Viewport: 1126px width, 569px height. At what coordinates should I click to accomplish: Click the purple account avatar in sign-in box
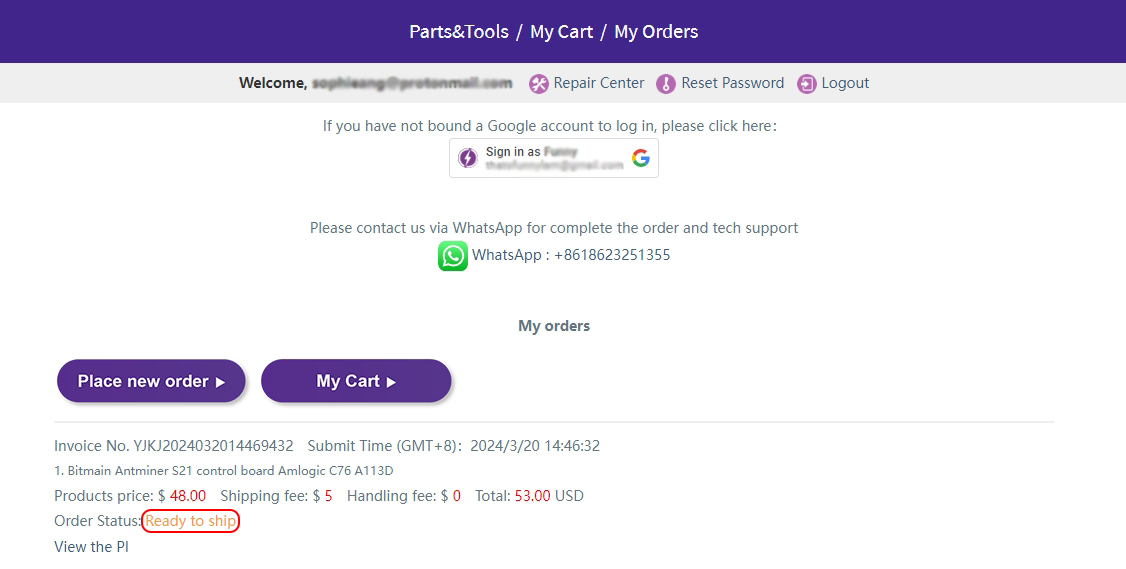[468, 158]
